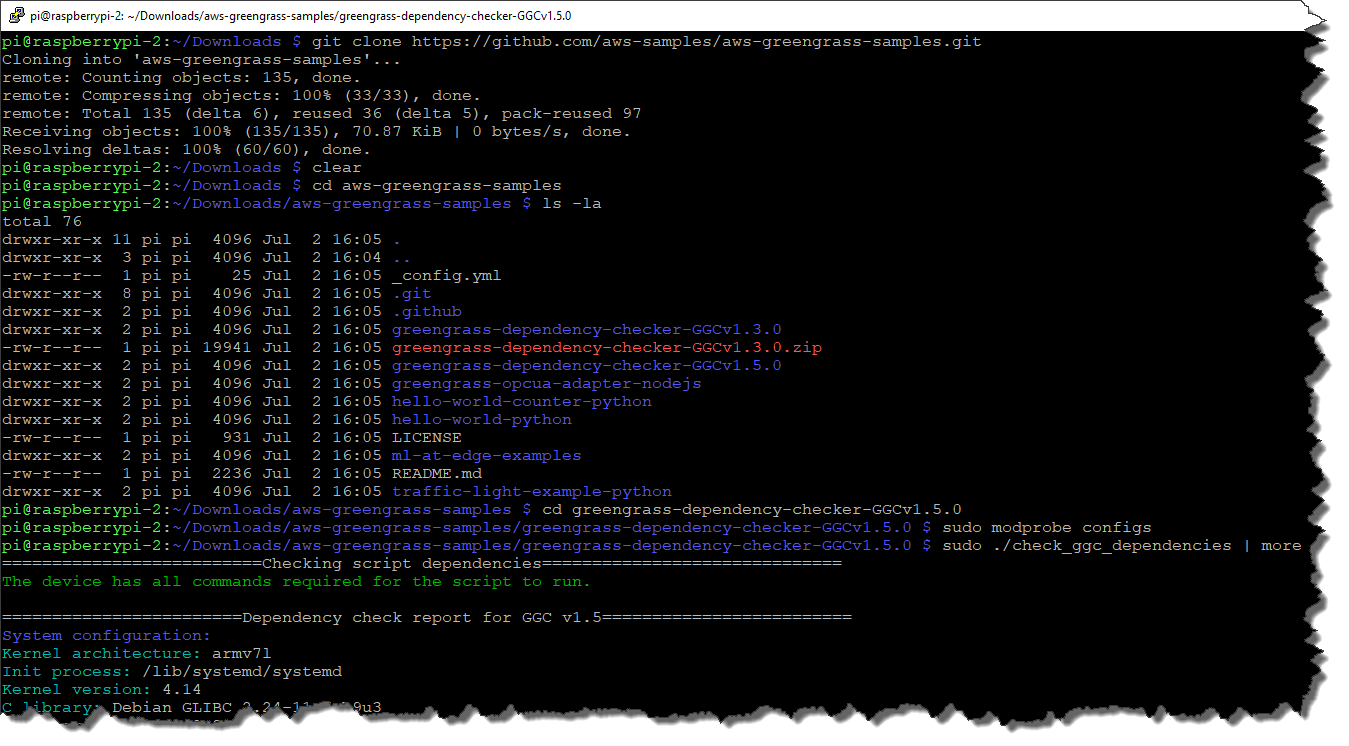The height and width of the screenshot is (746, 1349).
Task: Click the file size 19941 in the listing
Action: (x=227, y=348)
